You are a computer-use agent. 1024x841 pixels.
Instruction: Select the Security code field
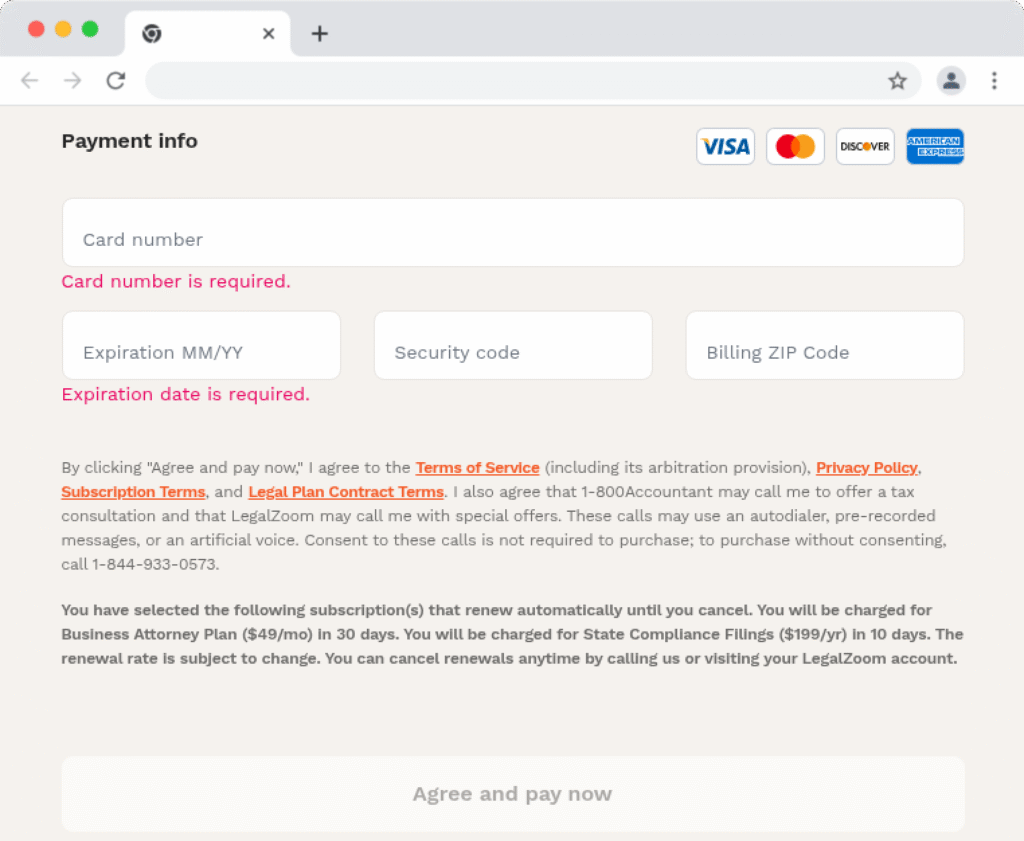click(513, 345)
